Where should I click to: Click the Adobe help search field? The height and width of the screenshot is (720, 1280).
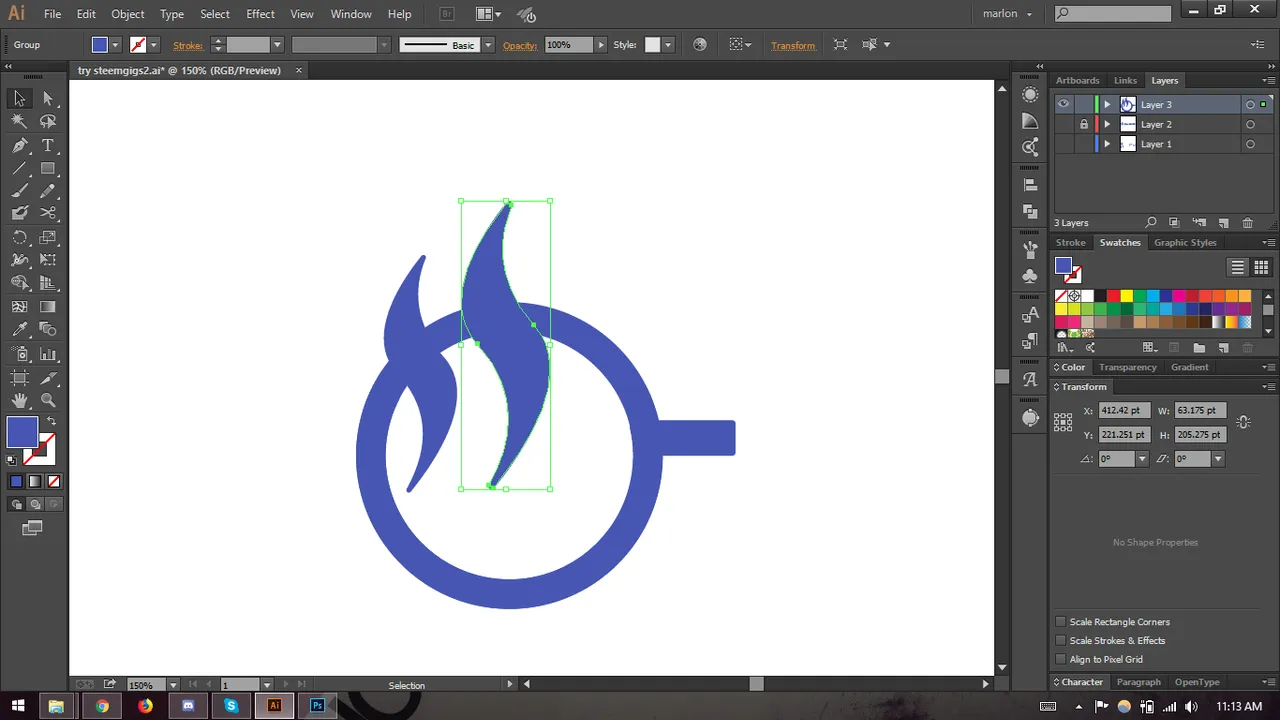coord(1113,13)
